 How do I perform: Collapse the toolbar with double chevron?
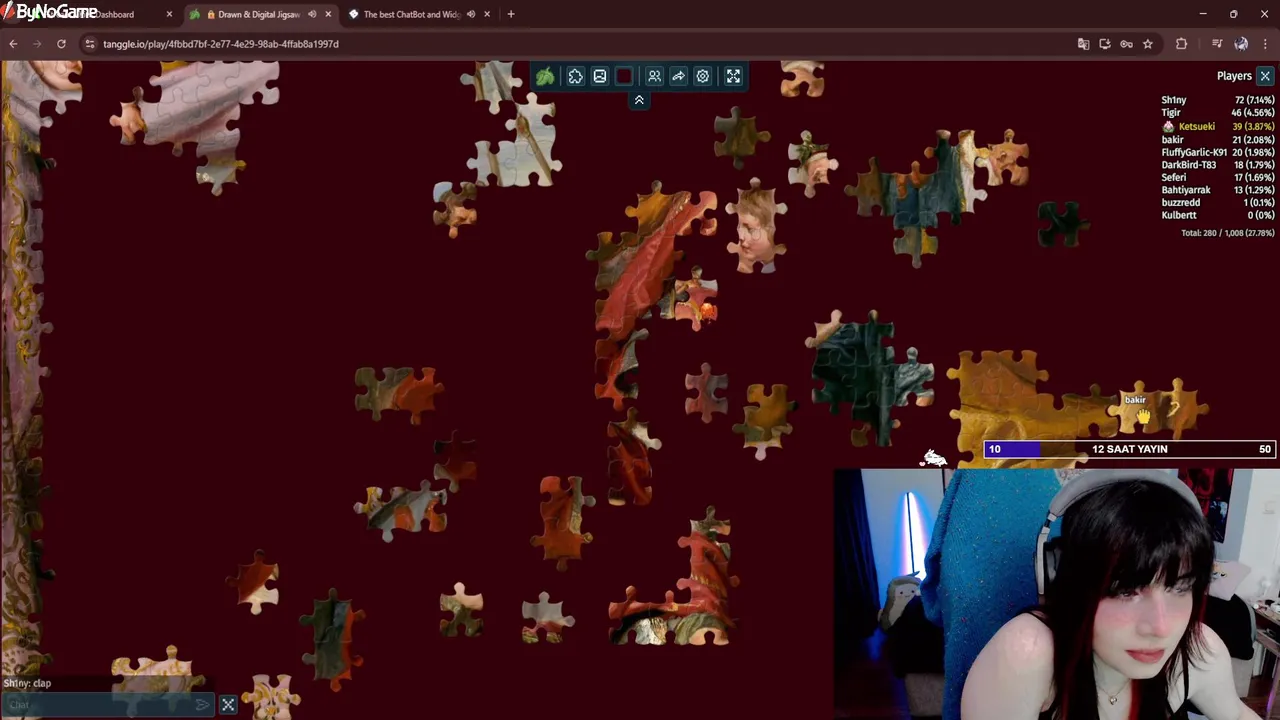click(x=639, y=100)
